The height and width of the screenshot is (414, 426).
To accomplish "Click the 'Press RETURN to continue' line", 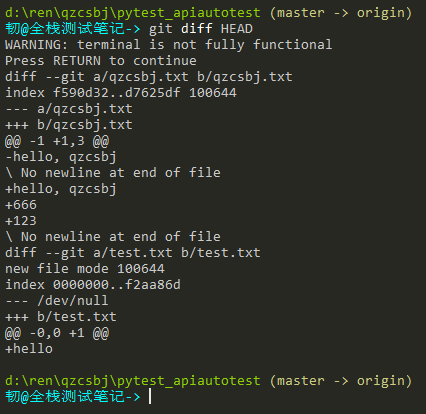I will point(101,61).
